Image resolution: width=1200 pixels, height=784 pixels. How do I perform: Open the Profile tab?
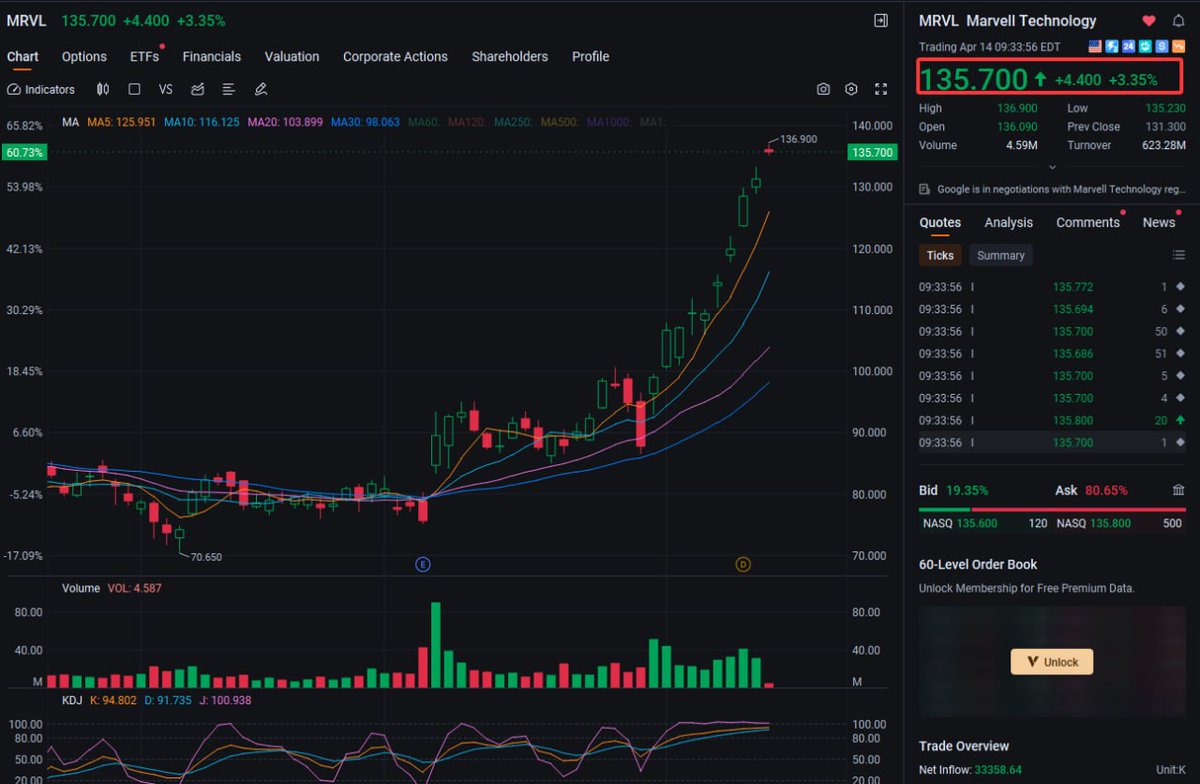(590, 57)
